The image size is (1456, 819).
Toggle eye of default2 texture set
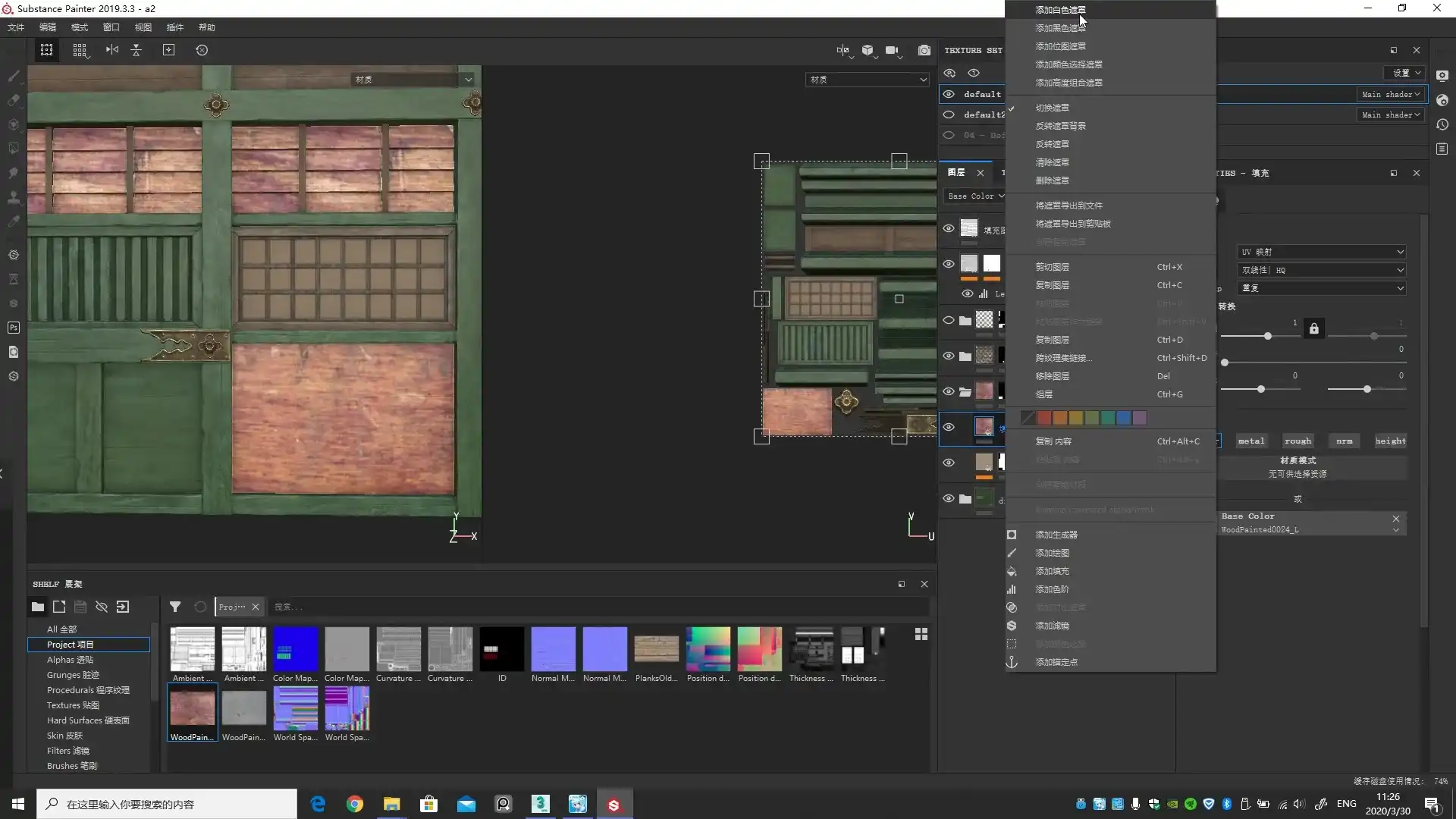pyautogui.click(x=949, y=115)
